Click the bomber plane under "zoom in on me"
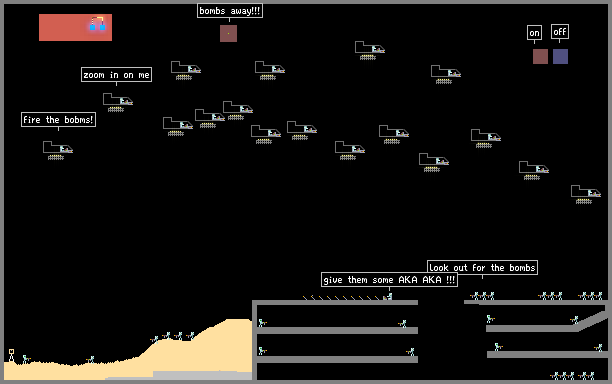This screenshot has height=384, width=612. 118,102
